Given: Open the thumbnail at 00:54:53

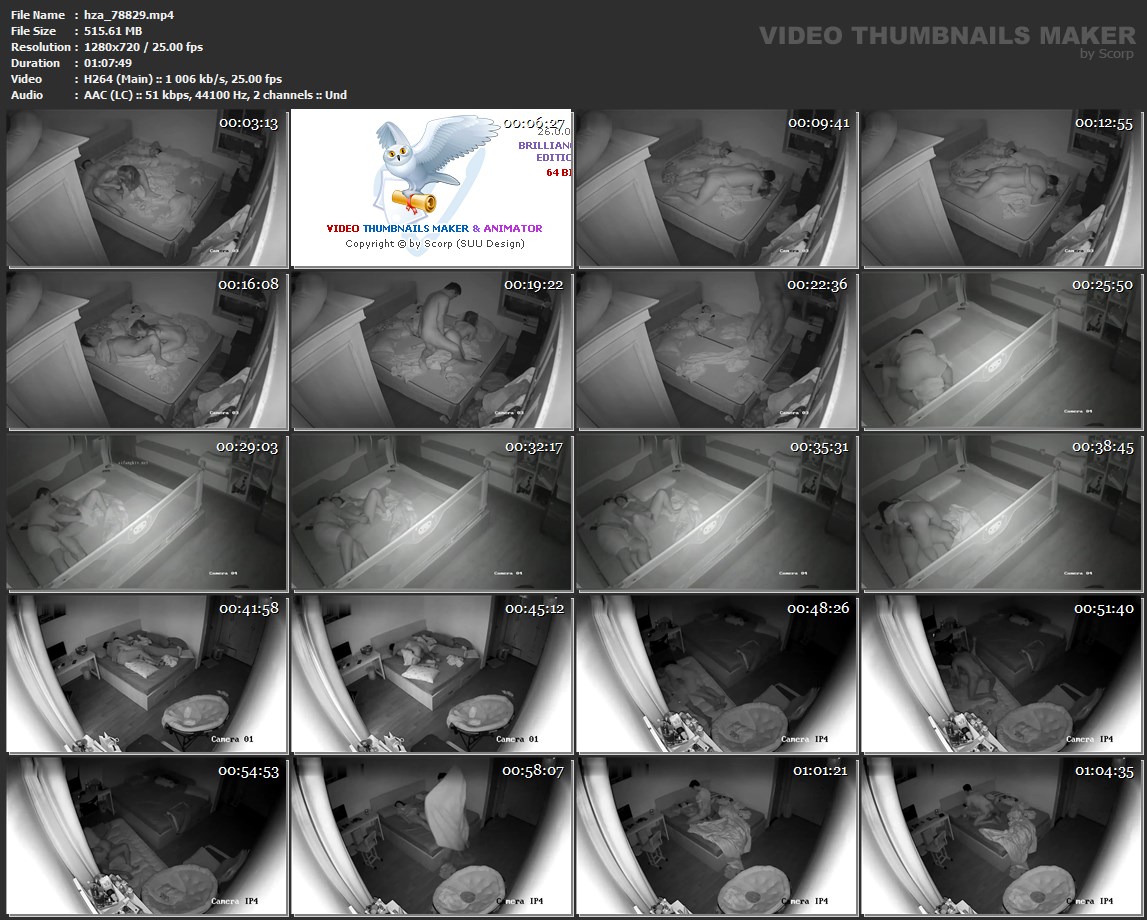Looking at the screenshot, I should (x=147, y=836).
